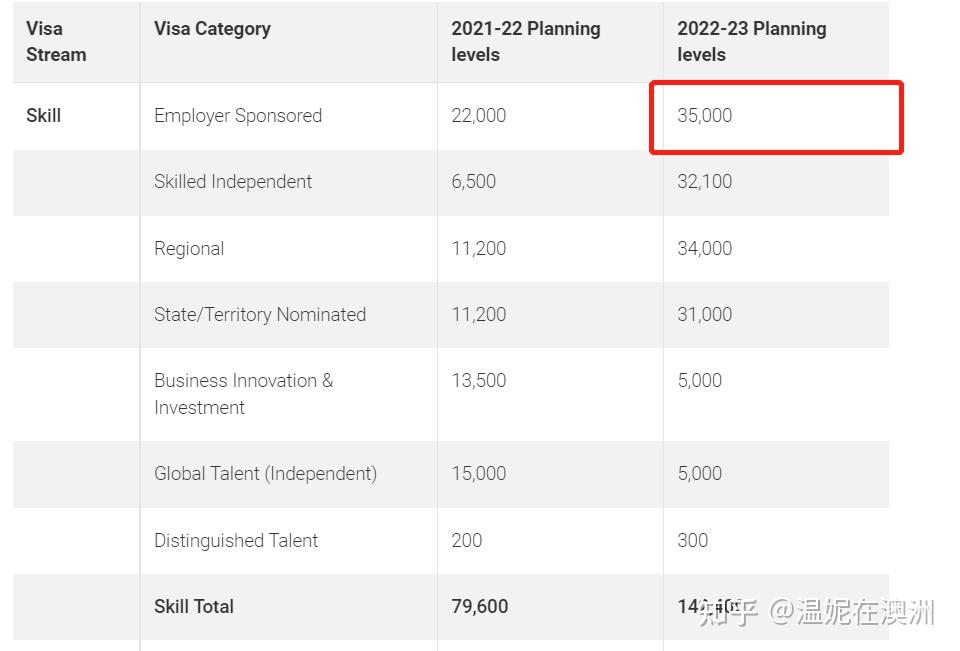This screenshot has width=960, height=651.
Task: Click Global Talent (Independent) label
Action: point(265,474)
